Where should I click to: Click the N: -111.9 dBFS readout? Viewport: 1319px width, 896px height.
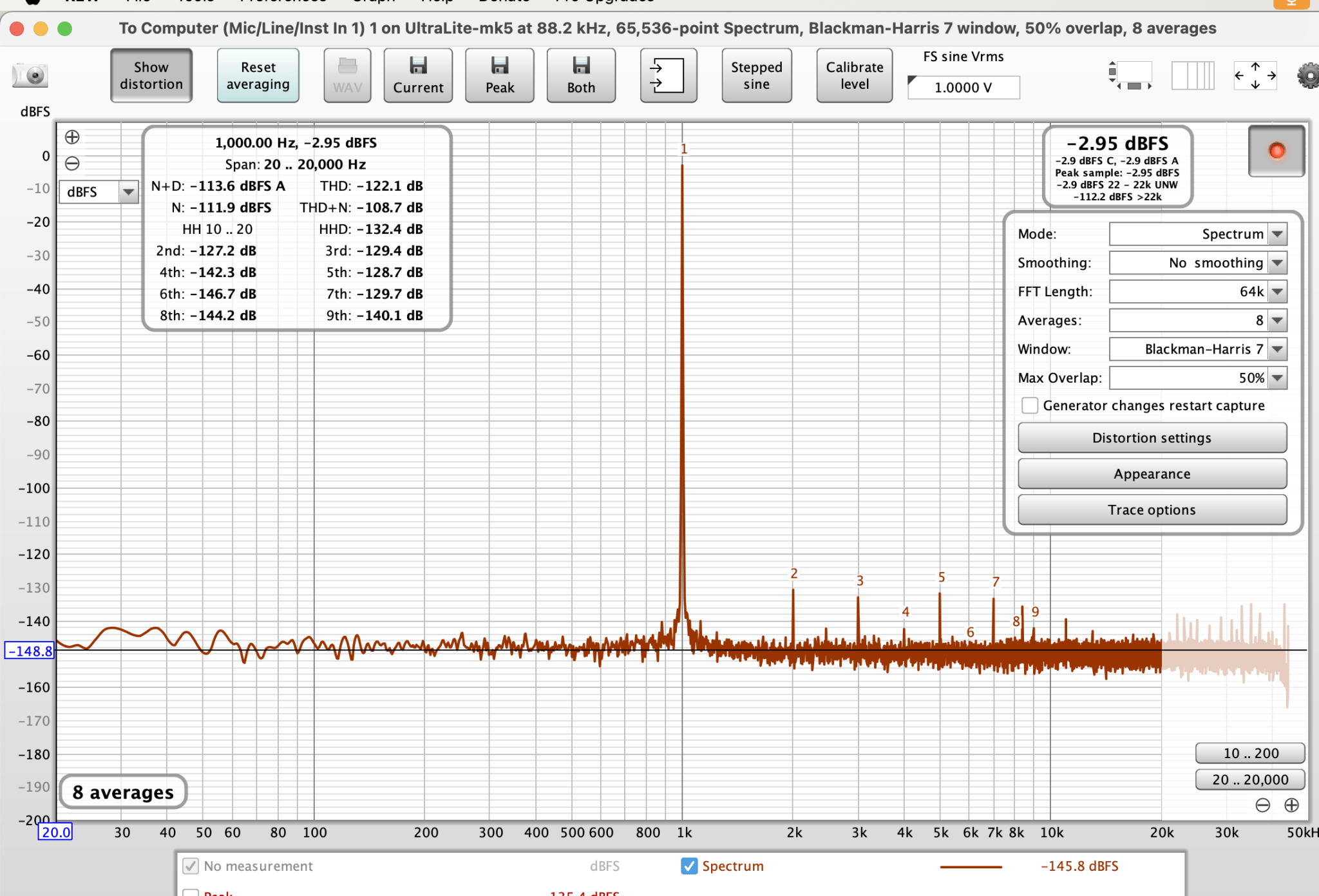[222, 207]
